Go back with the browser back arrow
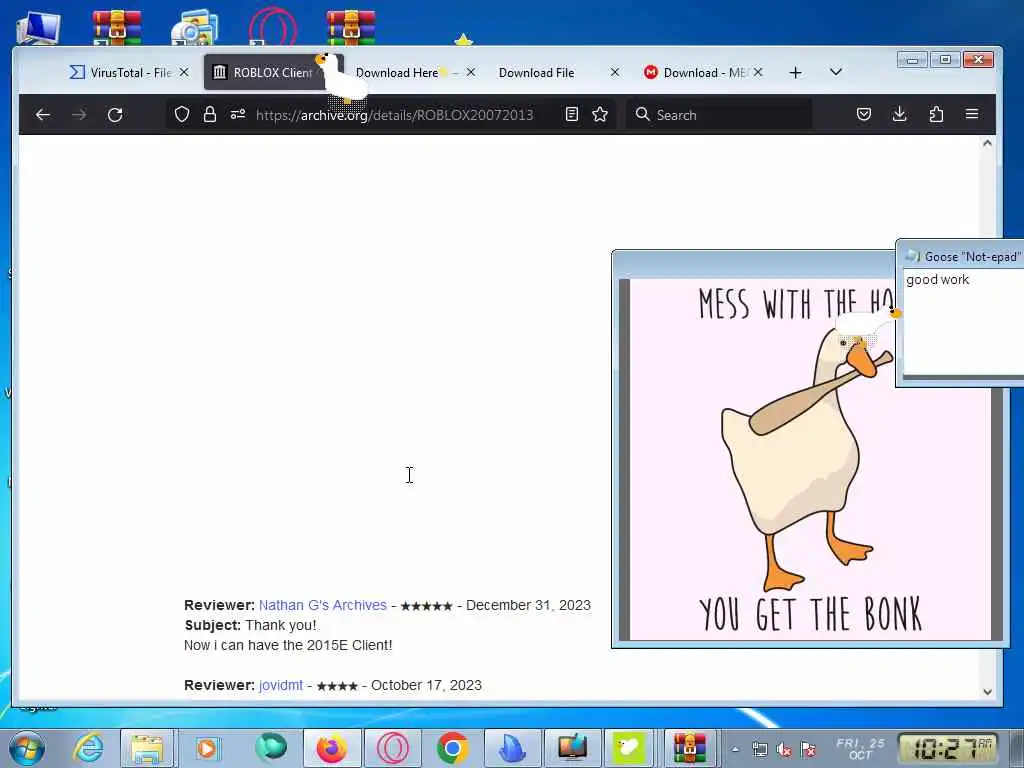 click(x=43, y=115)
